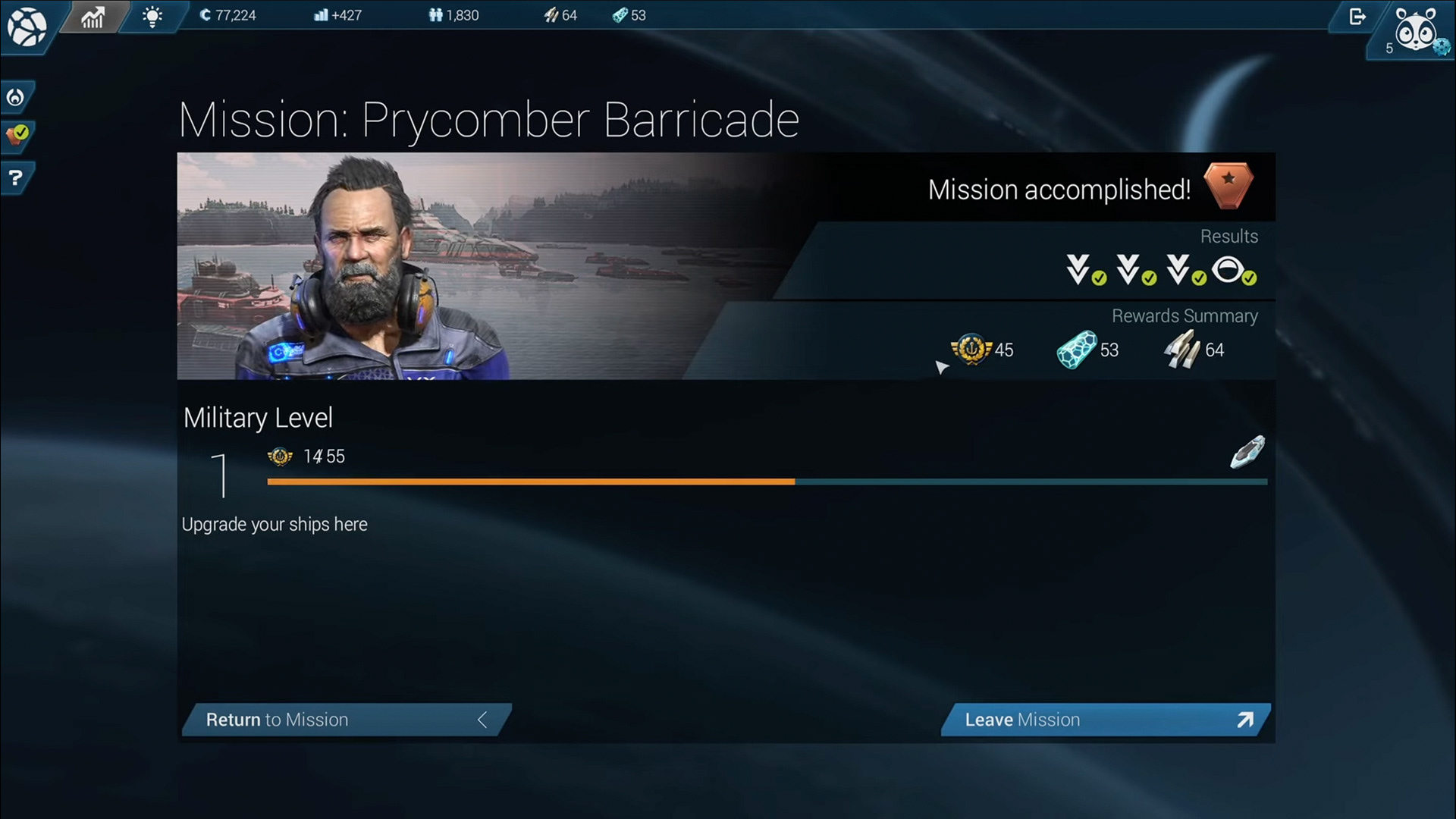Click the credits balance 77,224
Viewport: 1456px width, 819px height.
pos(227,15)
